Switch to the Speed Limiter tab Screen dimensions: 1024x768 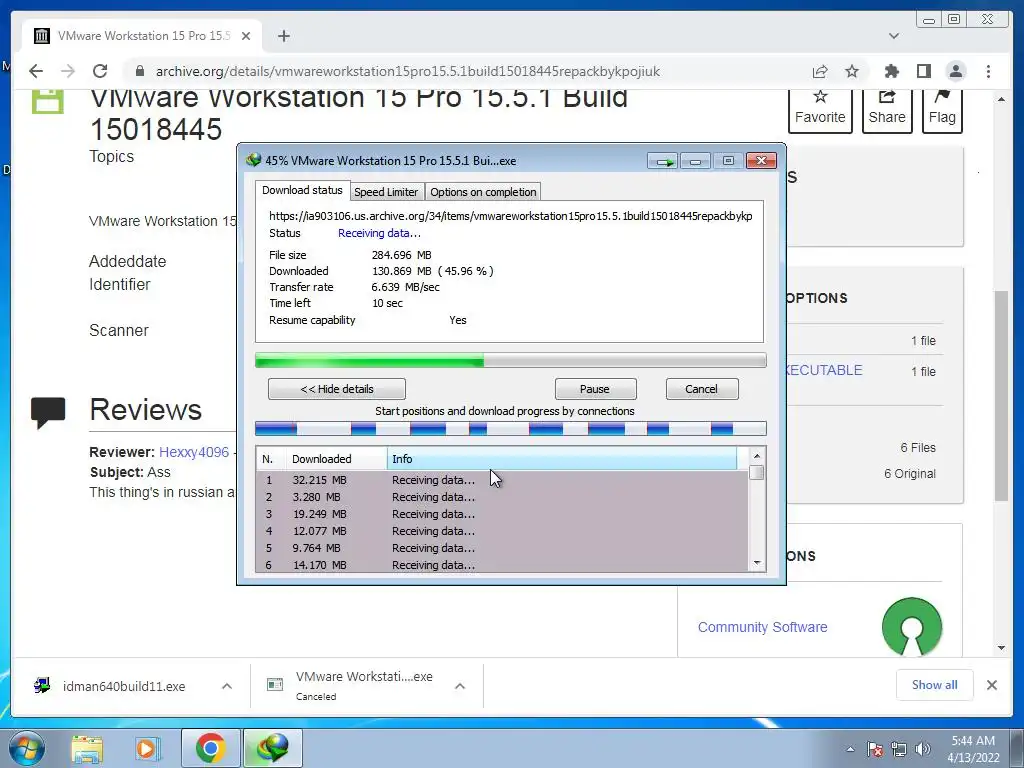(386, 192)
